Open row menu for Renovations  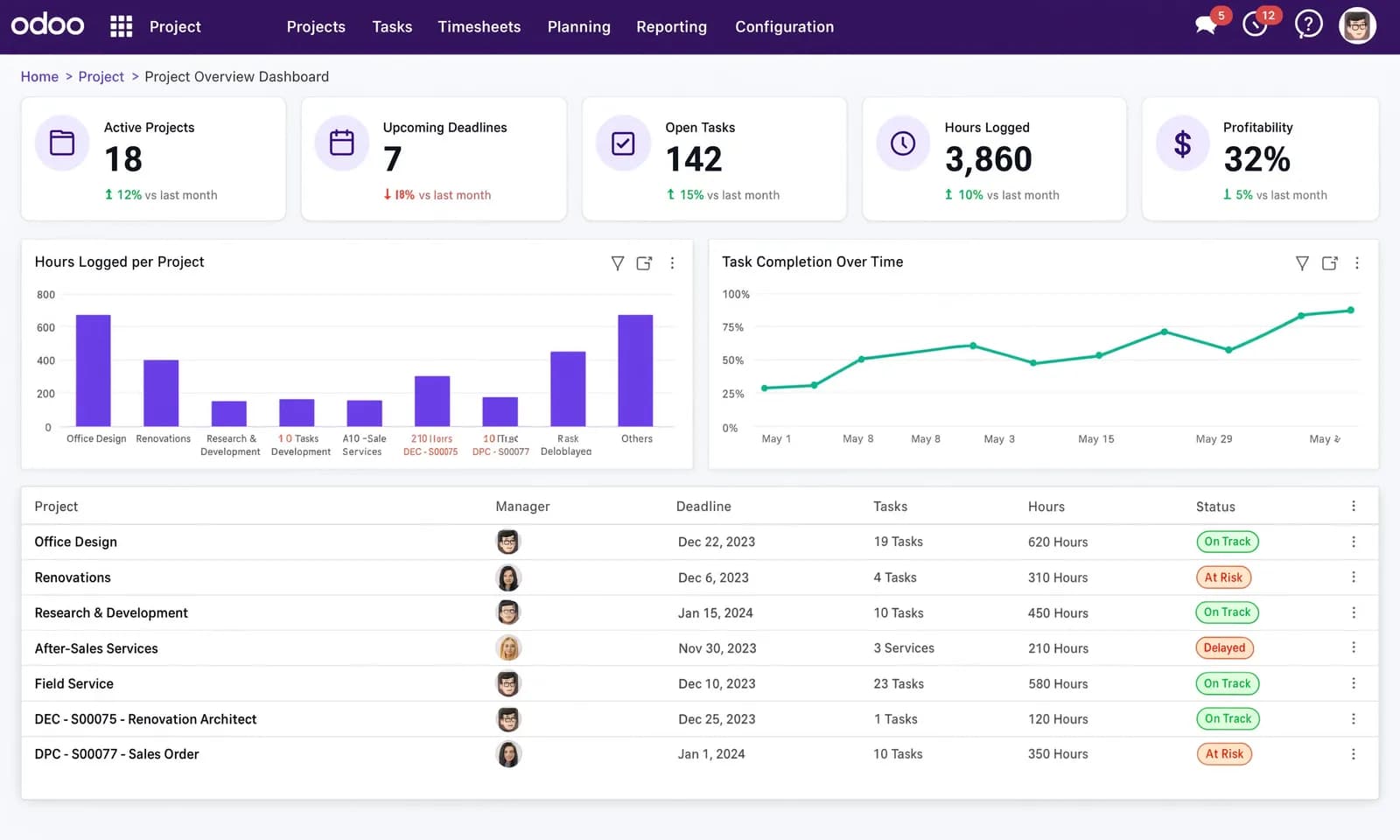(1354, 577)
